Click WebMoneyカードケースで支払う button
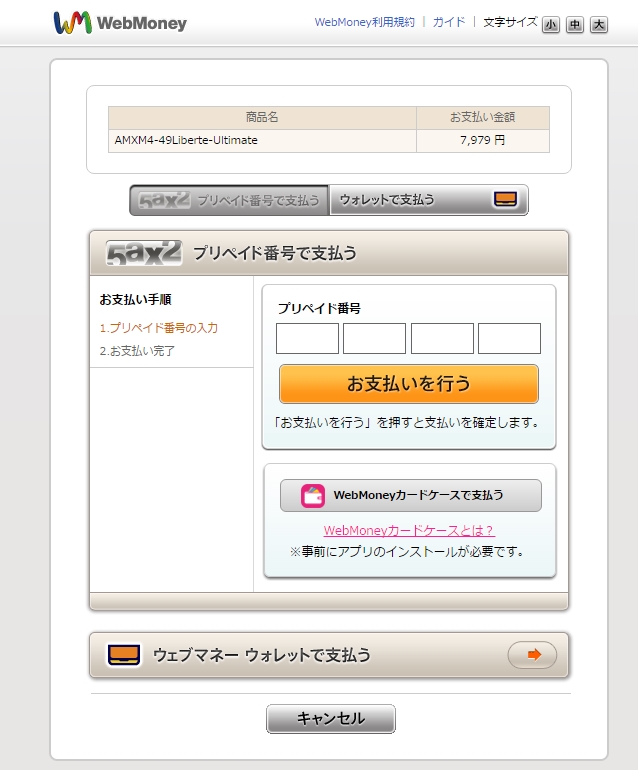Image resolution: width=638 pixels, height=770 pixels. [x=411, y=495]
